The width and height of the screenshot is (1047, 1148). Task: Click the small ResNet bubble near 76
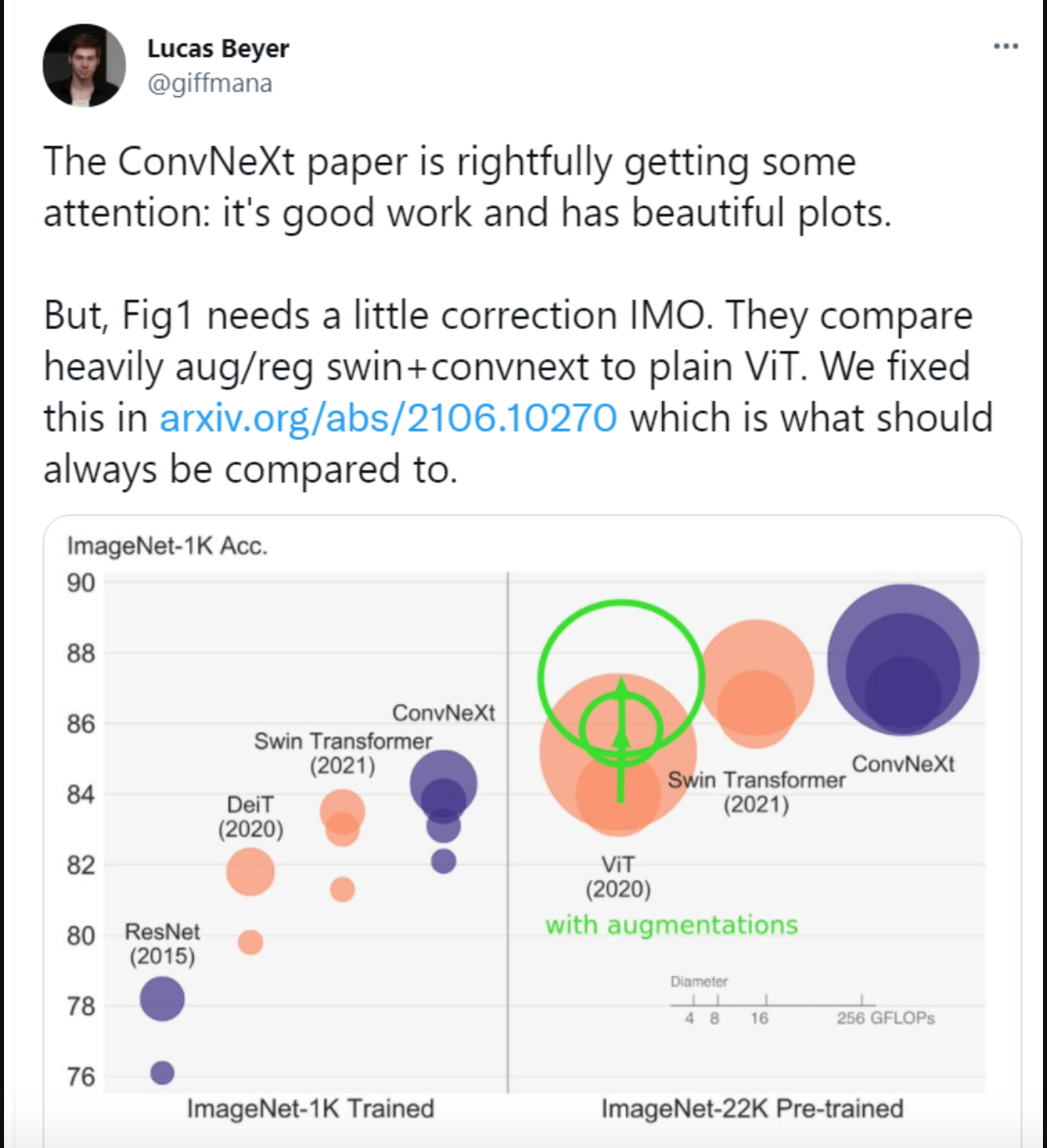162,1073
